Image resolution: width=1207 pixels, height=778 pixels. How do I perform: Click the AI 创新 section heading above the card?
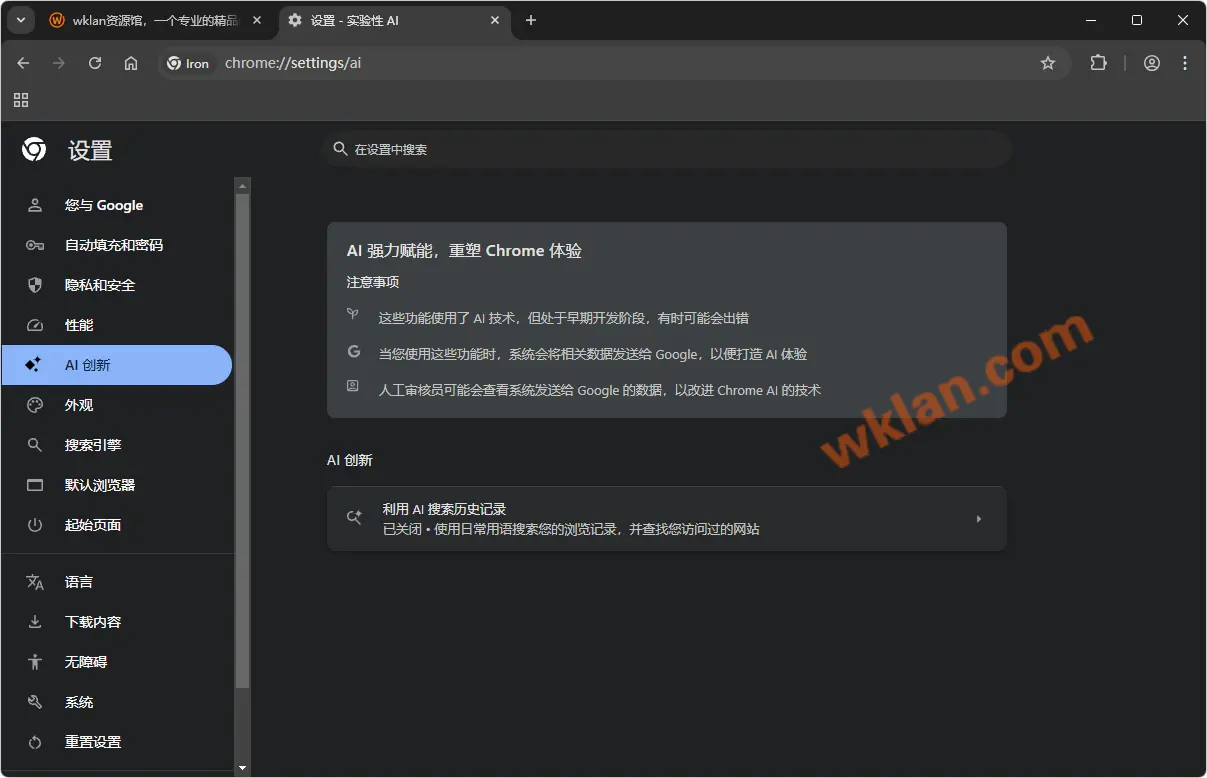350,460
